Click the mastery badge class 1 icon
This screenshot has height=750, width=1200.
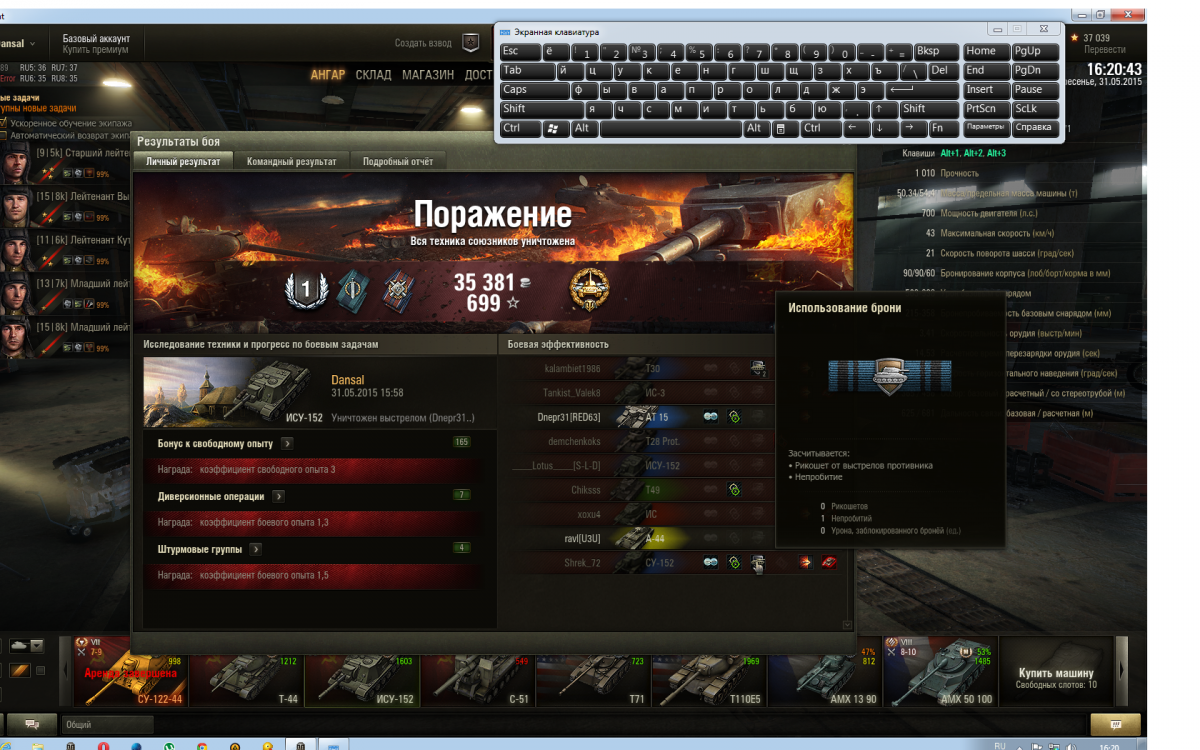[307, 290]
